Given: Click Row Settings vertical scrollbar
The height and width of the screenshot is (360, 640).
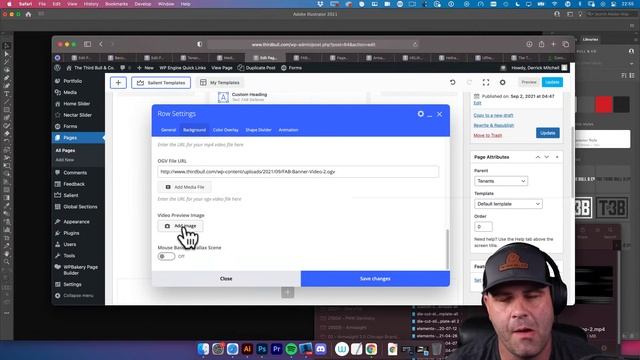Looking at the screenshot, I should pos(447,249).
